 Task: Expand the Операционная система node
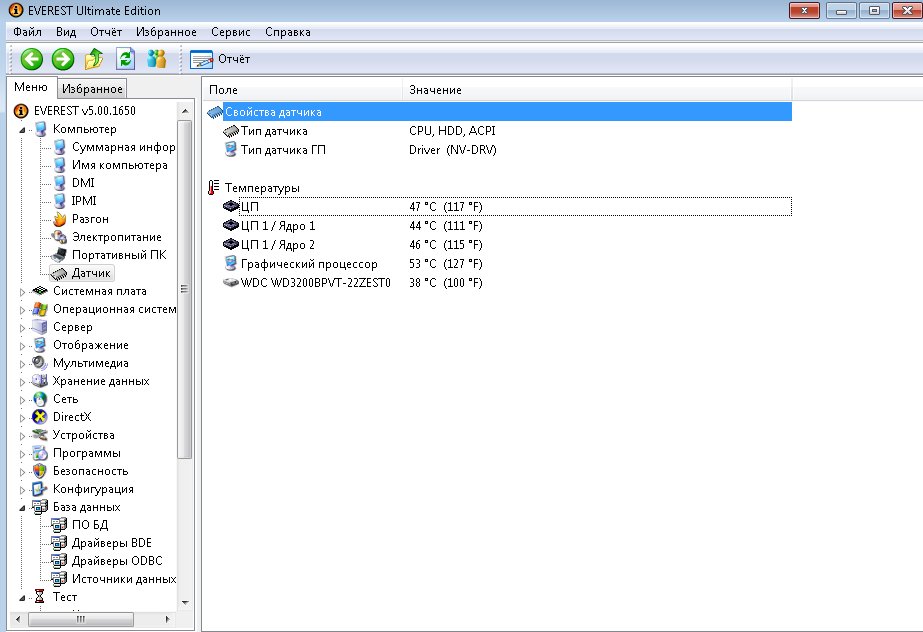22,310
